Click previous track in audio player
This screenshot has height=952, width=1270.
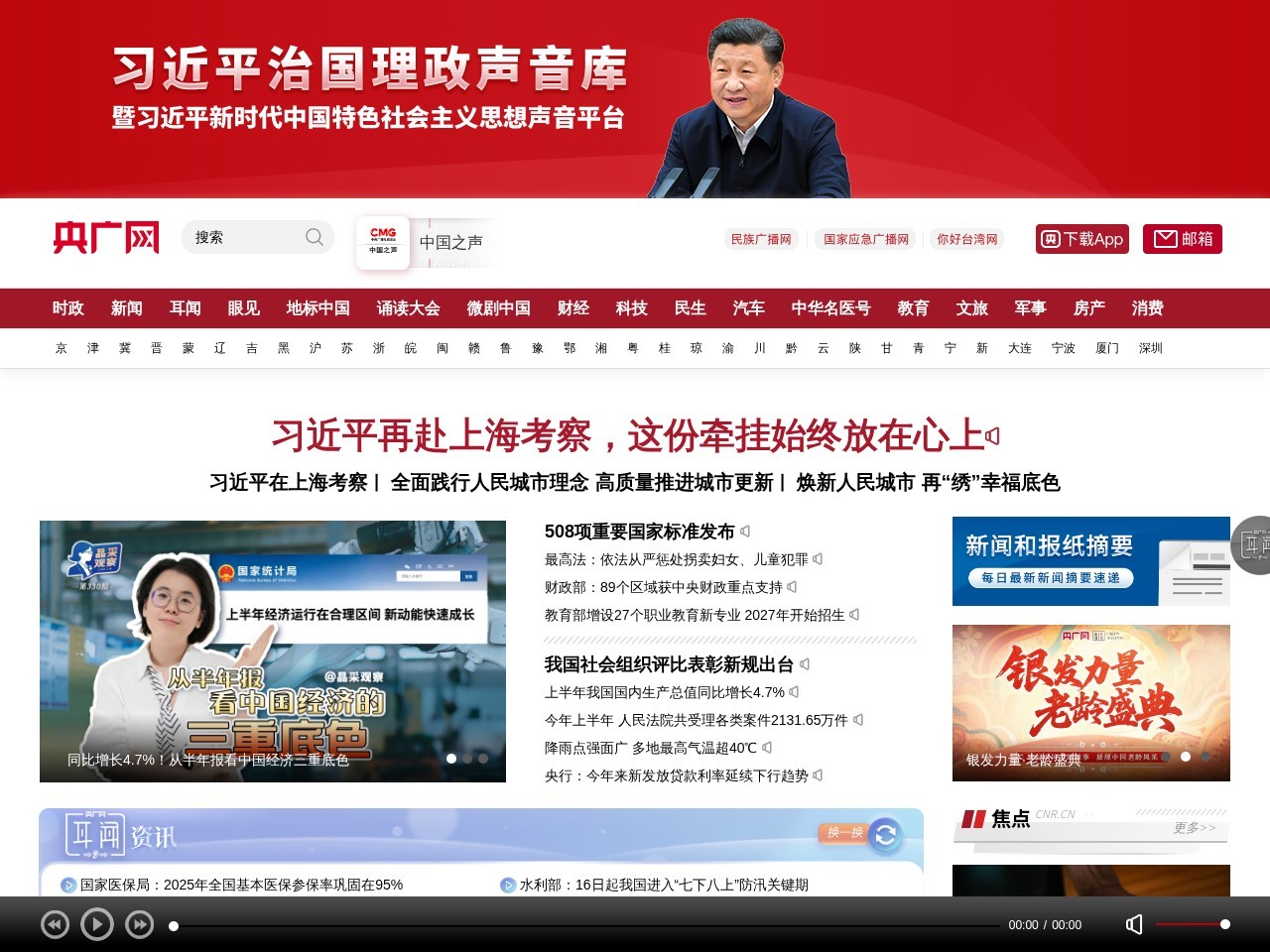click(55, 925)
